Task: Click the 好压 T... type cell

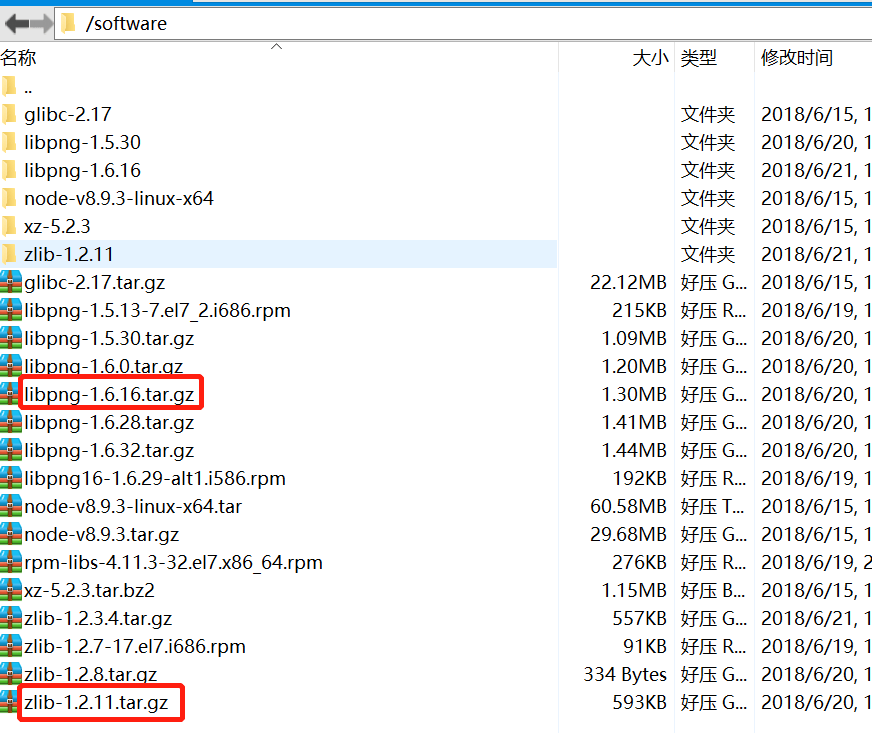Action: tap(714, 507)
